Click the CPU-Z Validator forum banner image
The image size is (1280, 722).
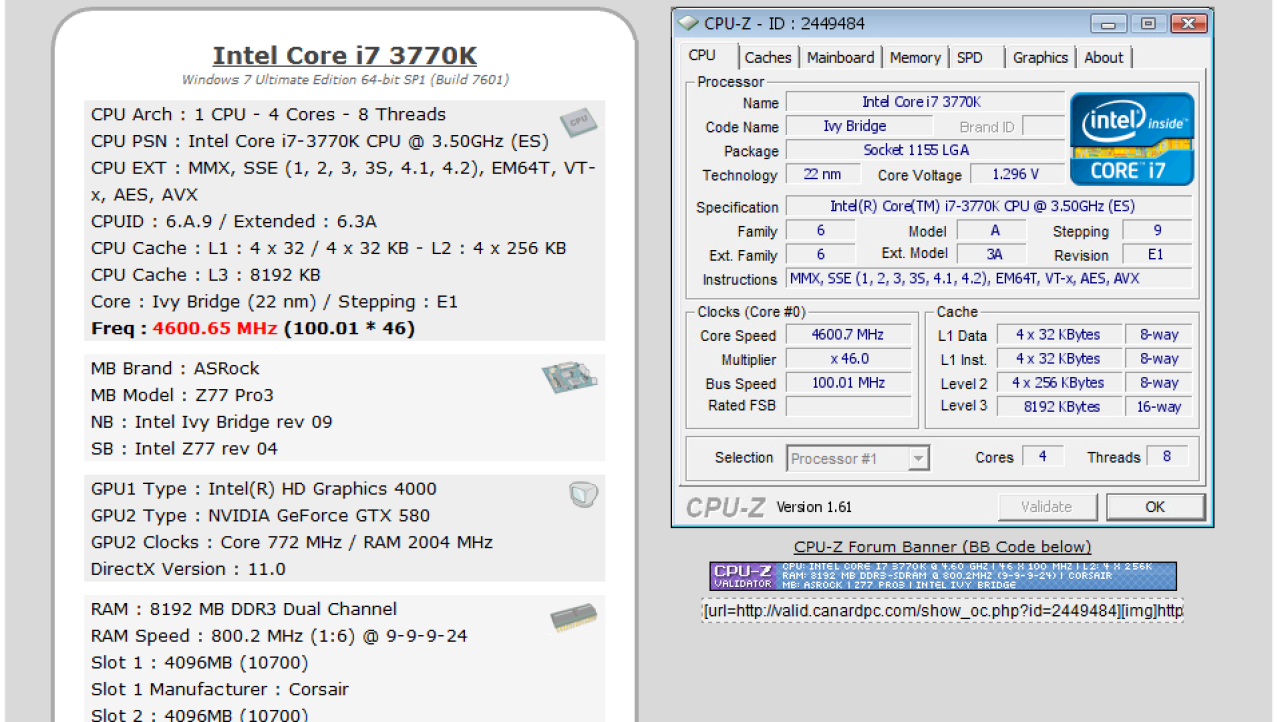click(x=943, y=576)
